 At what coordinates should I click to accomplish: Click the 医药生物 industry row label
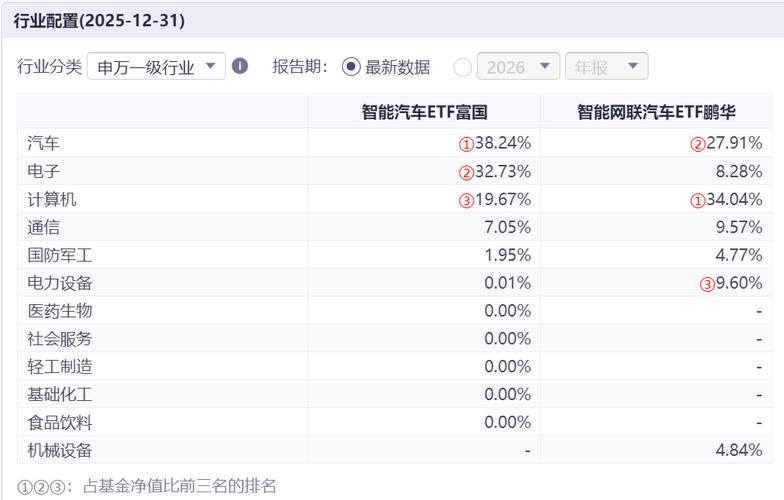(x=60, y=310)
